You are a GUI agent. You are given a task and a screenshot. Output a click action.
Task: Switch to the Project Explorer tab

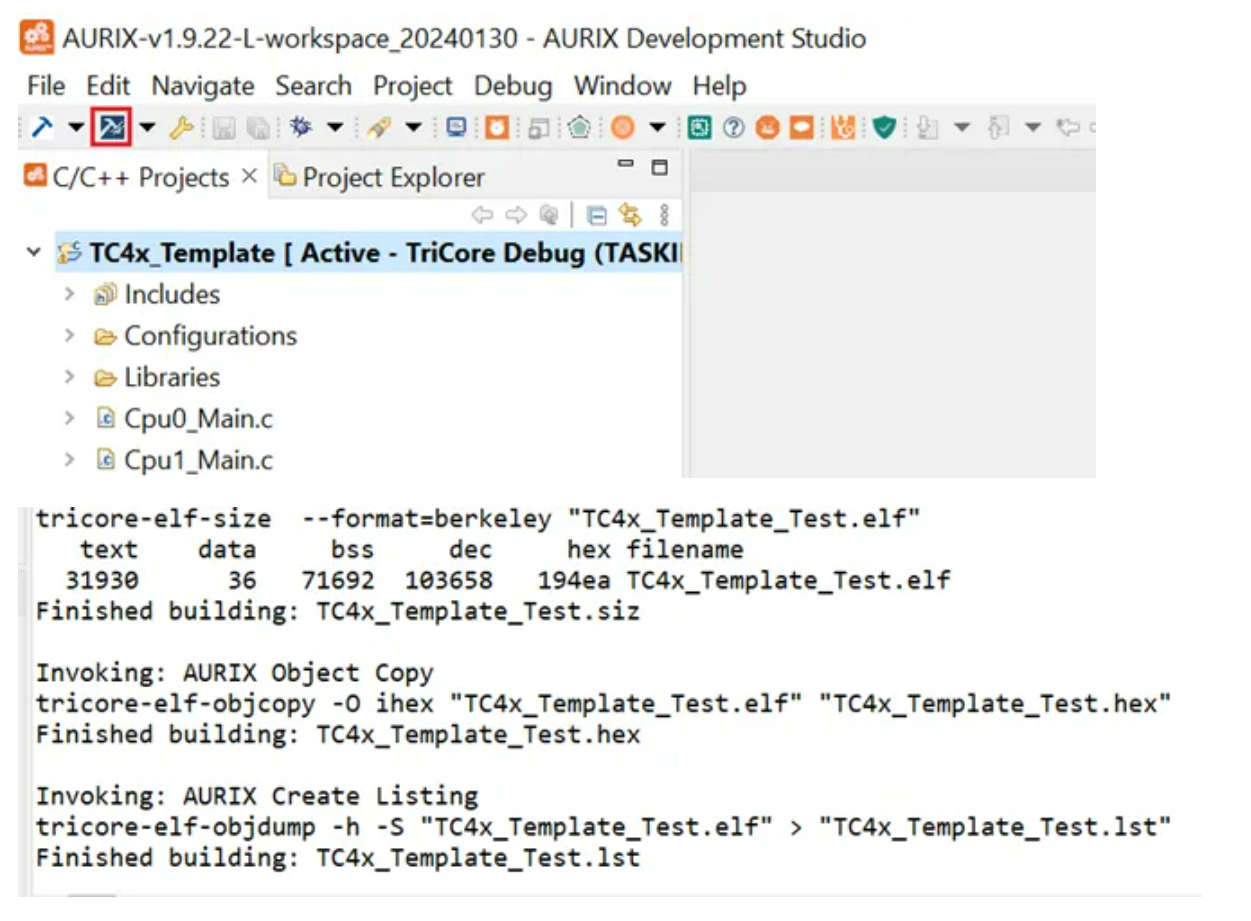click(392, 178)
